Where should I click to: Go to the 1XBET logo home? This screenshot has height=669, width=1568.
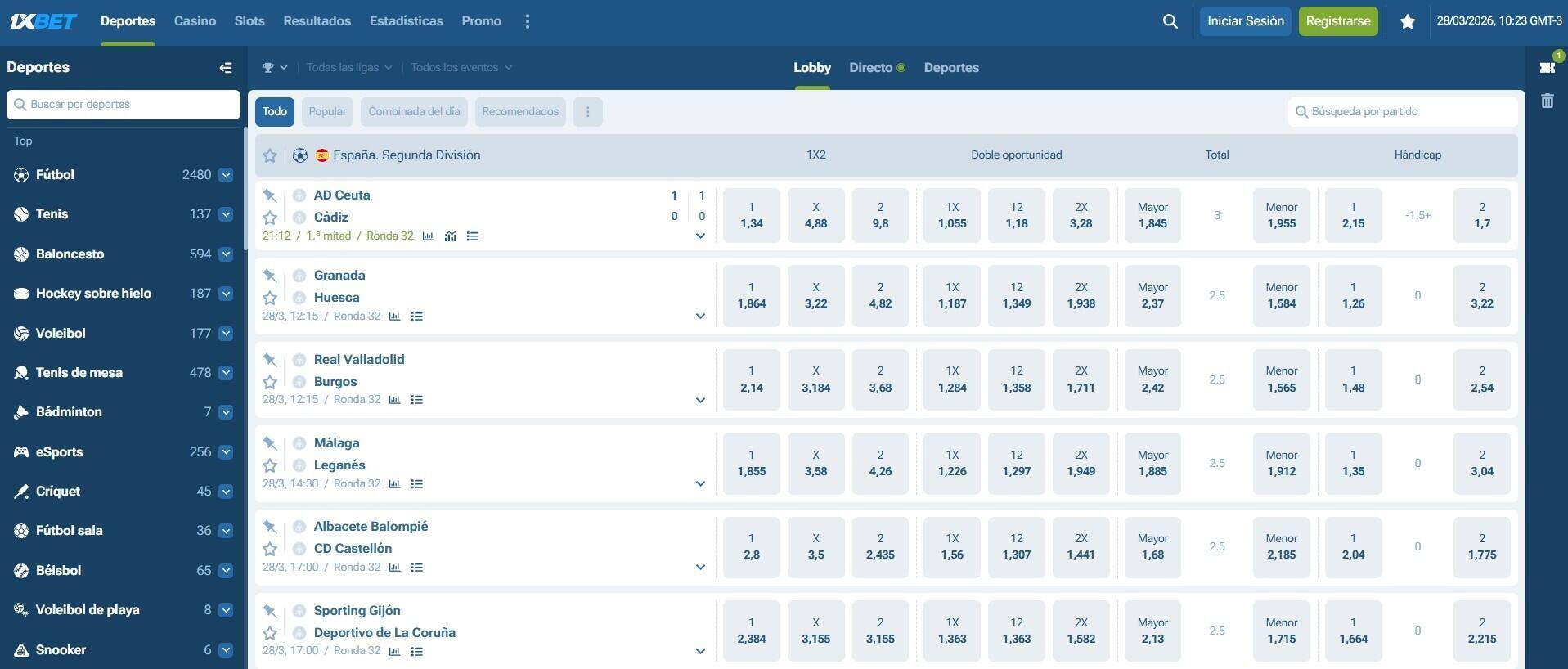[43, 21]
